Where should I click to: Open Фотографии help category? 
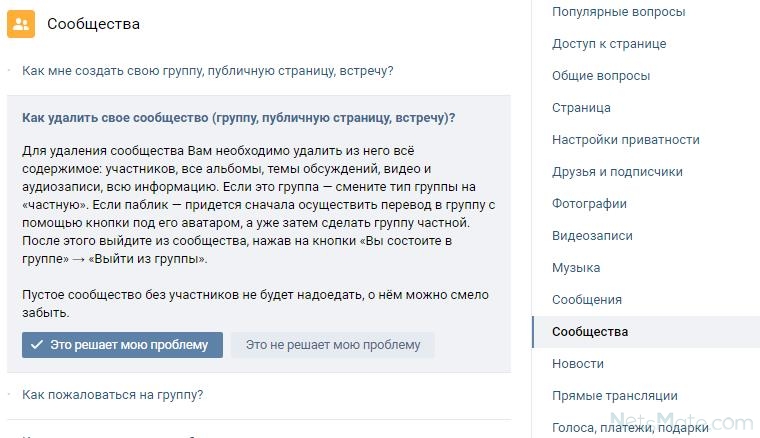coord(589,203)
